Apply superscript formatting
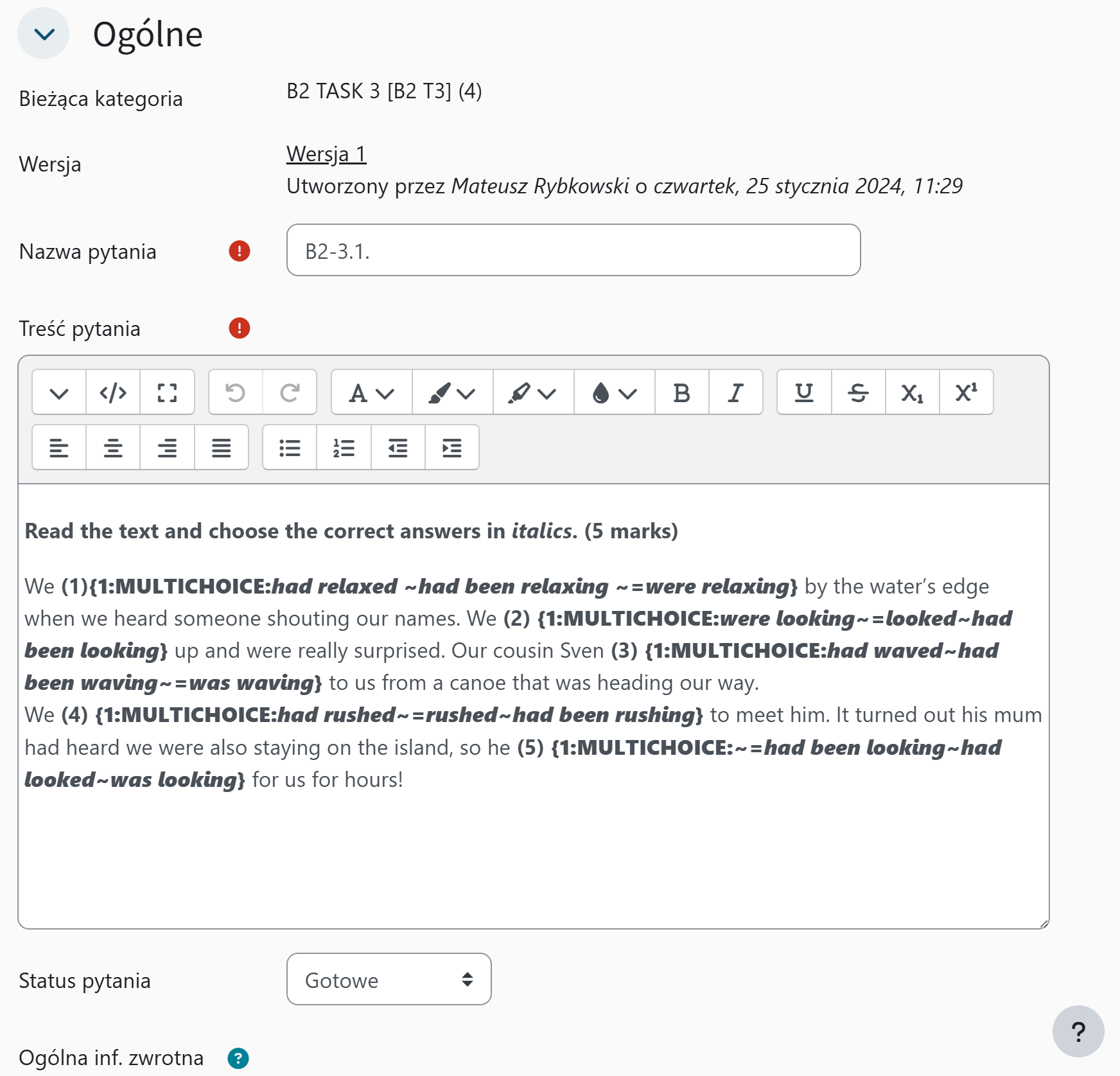Viewport: 1120px width, 1076px height. [966, 392]
